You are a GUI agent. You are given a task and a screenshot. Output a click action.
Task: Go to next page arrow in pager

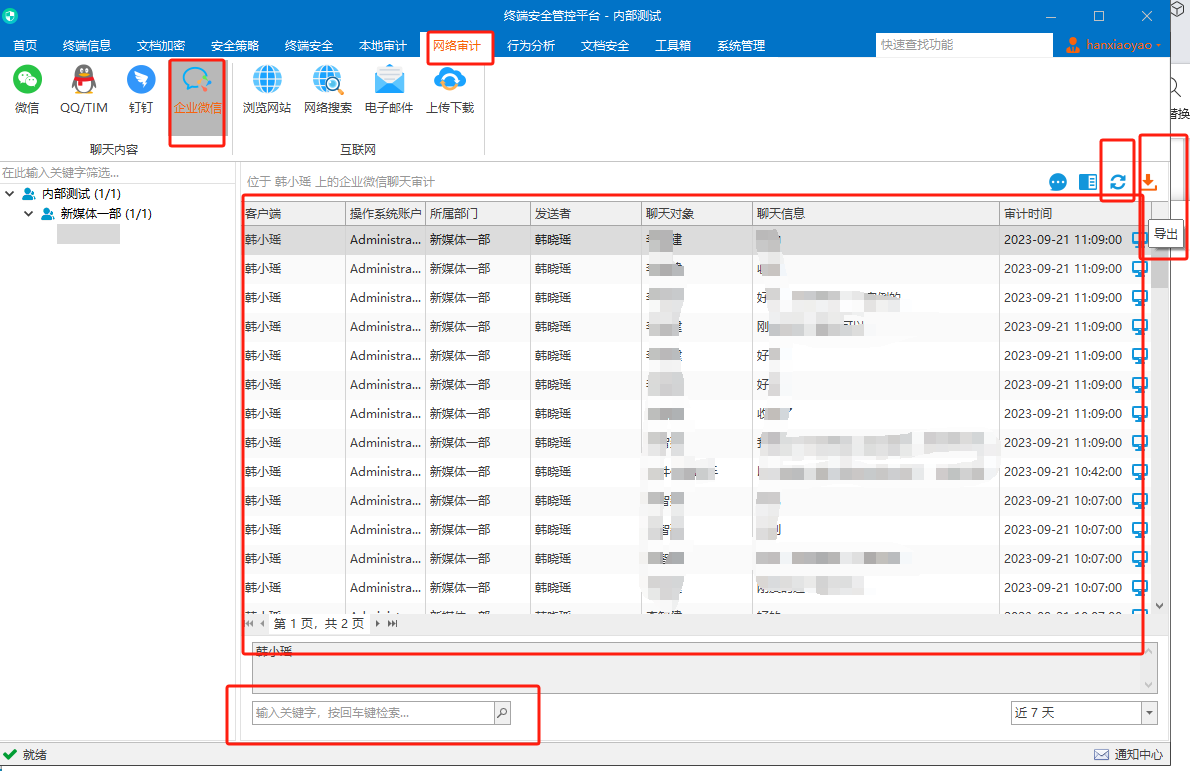pos(377,624)
